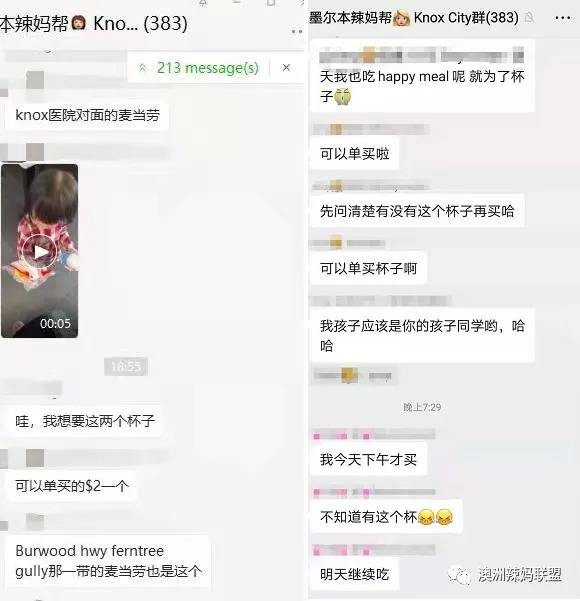Click the '明天继续吃' message bubble
580x601 pixels.
point(355,574)
